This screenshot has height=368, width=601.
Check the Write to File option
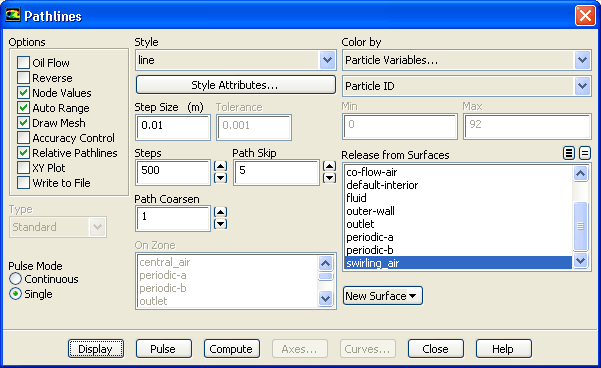click(23, 183)
